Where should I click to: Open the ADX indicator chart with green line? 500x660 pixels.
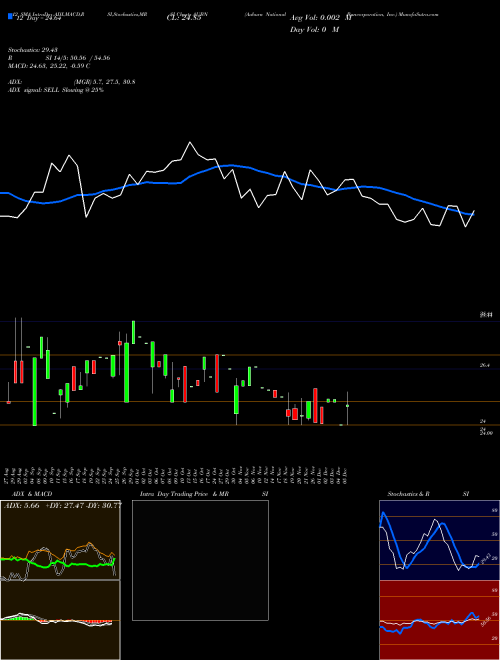coord(60,540)
